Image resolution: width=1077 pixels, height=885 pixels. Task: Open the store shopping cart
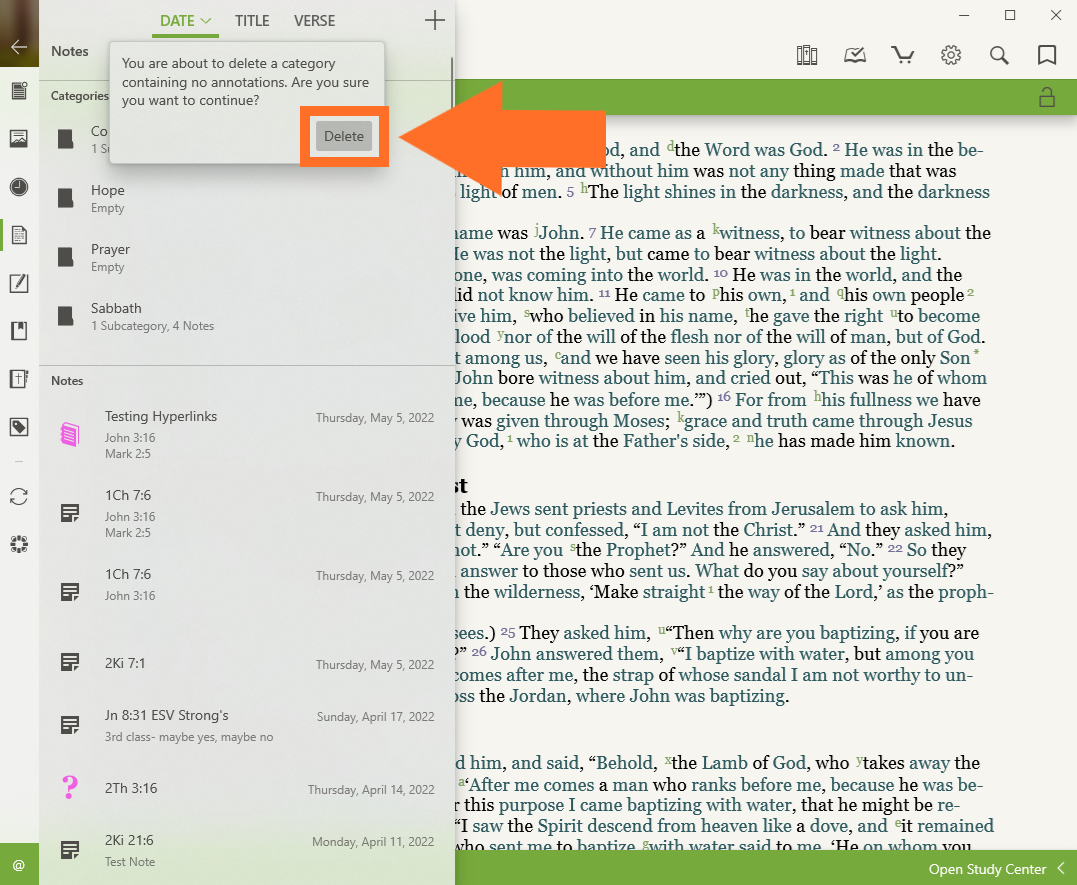pos(903,55)
